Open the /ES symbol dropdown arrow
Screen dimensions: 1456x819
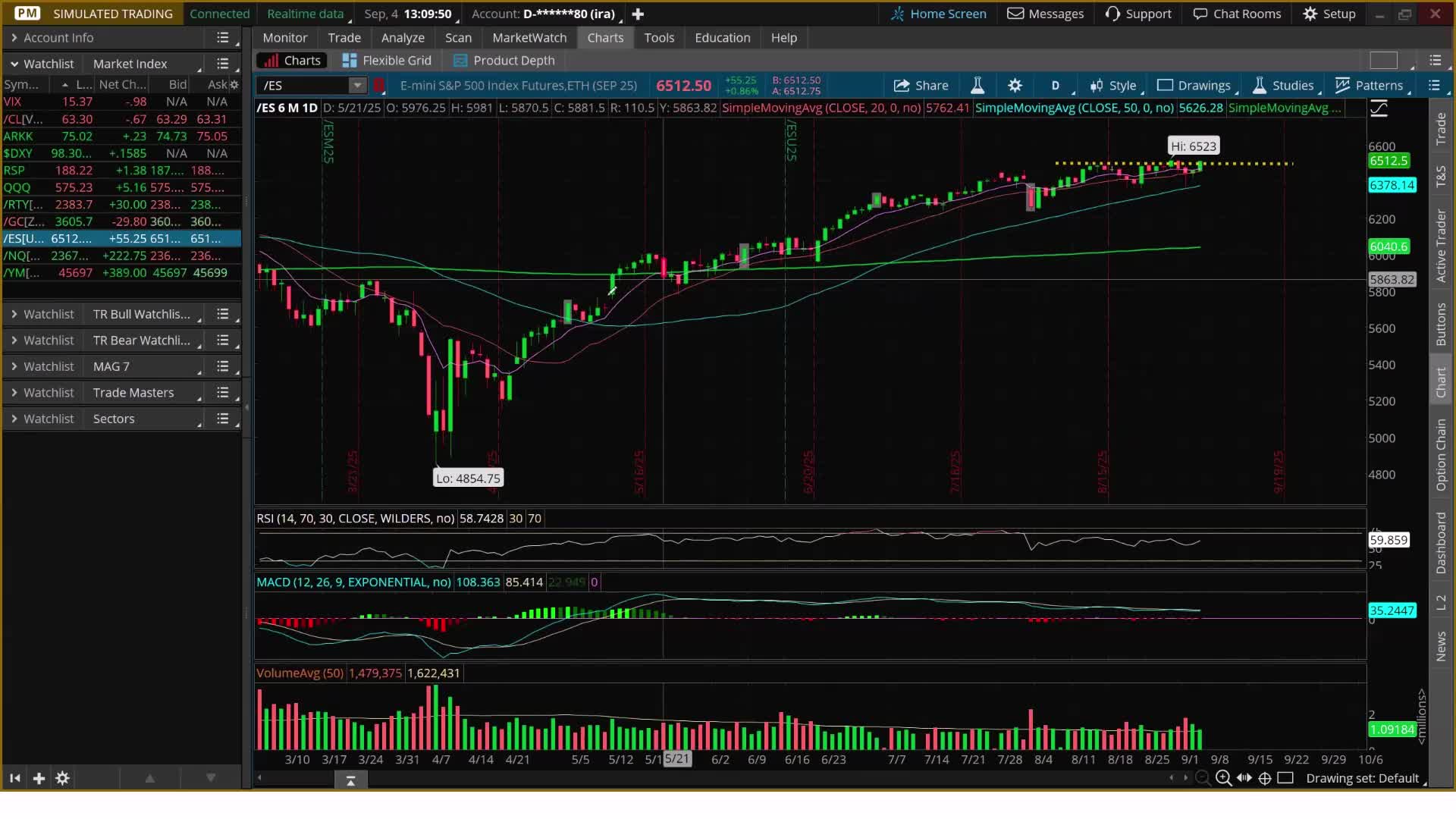356,85
